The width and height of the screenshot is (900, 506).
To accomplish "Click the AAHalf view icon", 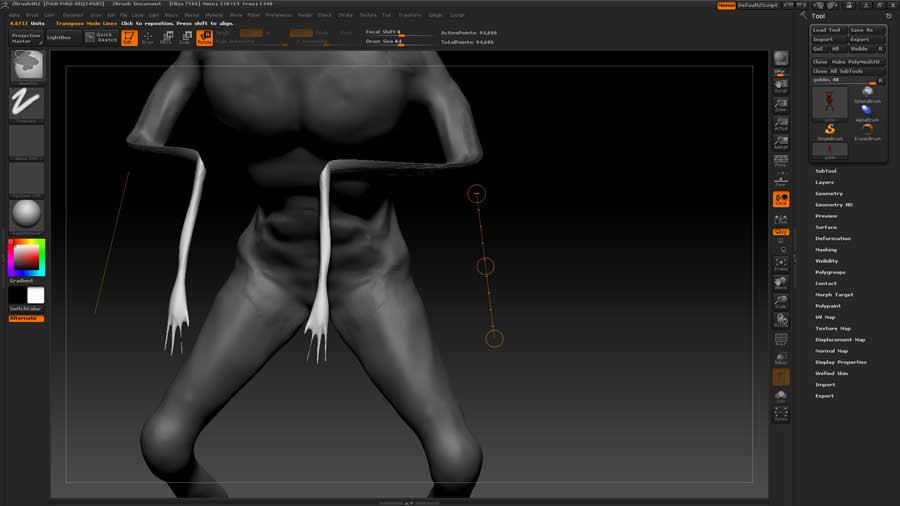I will click(781, 142).
